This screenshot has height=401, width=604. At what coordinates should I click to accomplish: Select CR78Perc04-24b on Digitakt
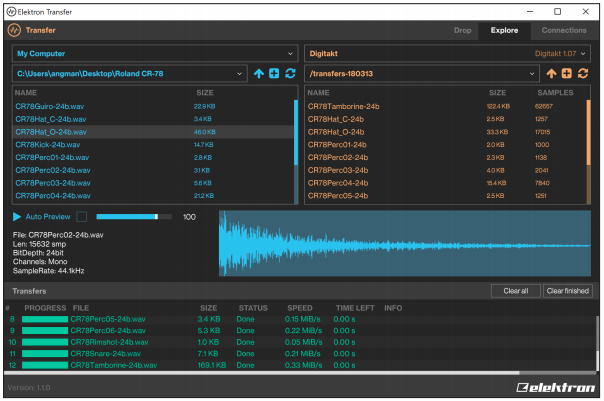pyautogui.click(x=446, y=183)
